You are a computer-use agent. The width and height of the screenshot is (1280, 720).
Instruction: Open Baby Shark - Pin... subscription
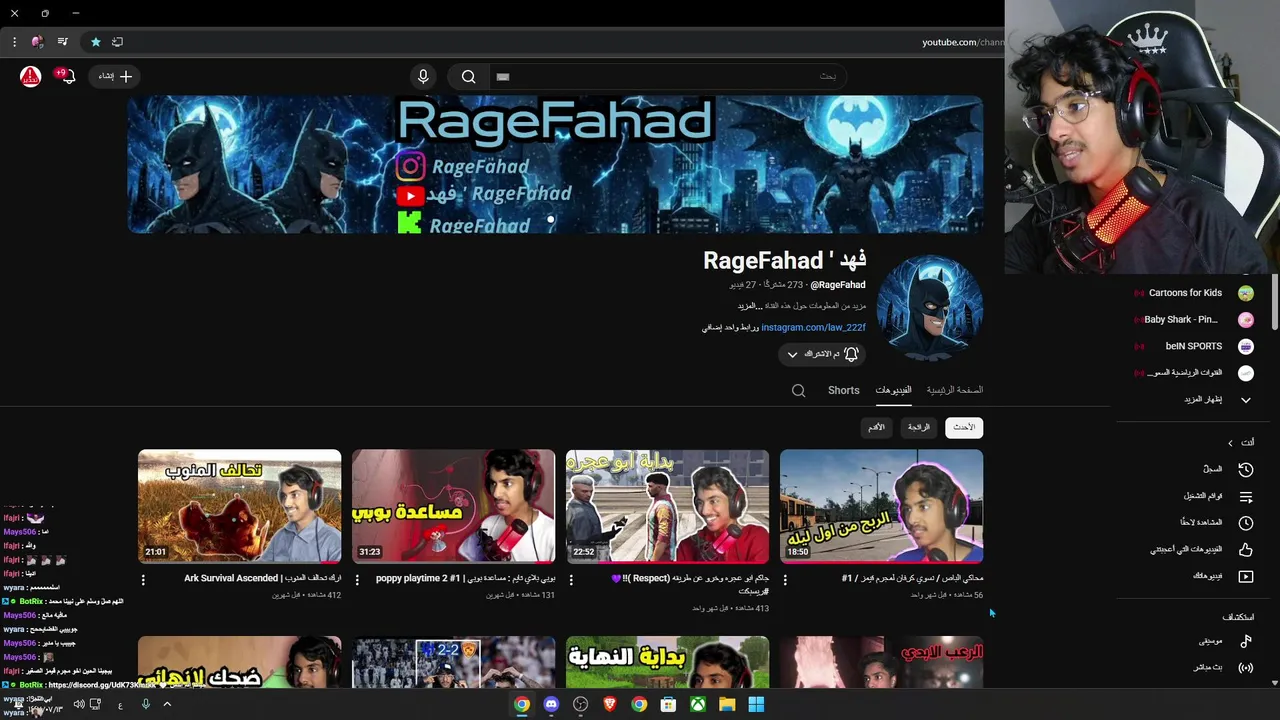pos(1193,320)
